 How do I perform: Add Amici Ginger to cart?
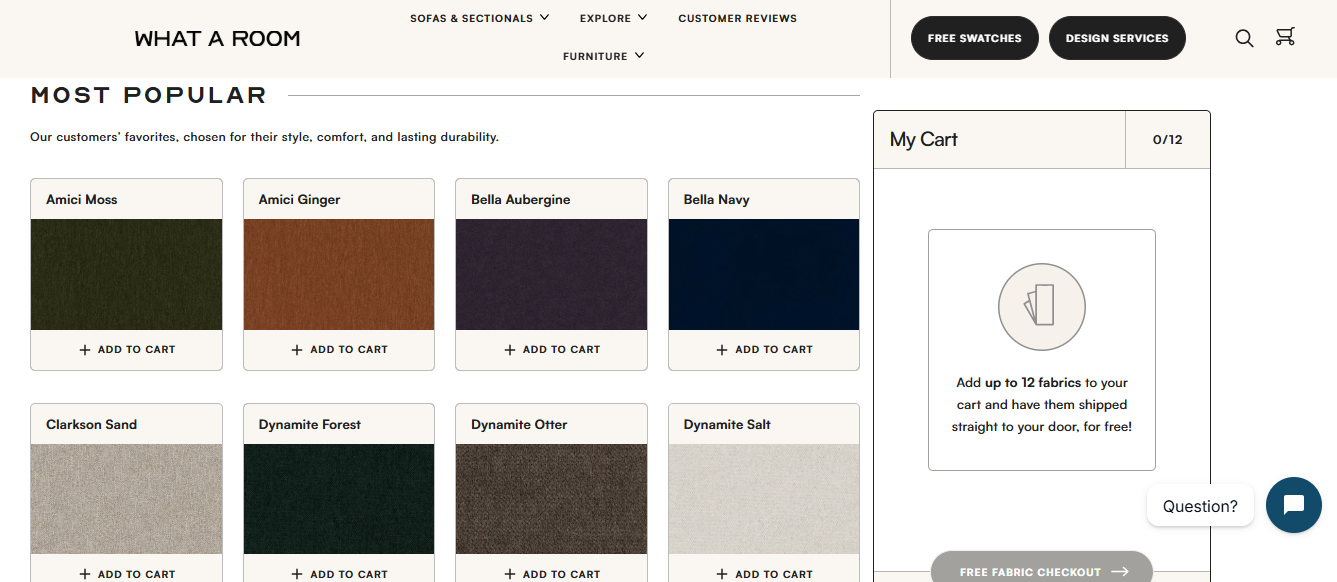(x=339, y=350)
